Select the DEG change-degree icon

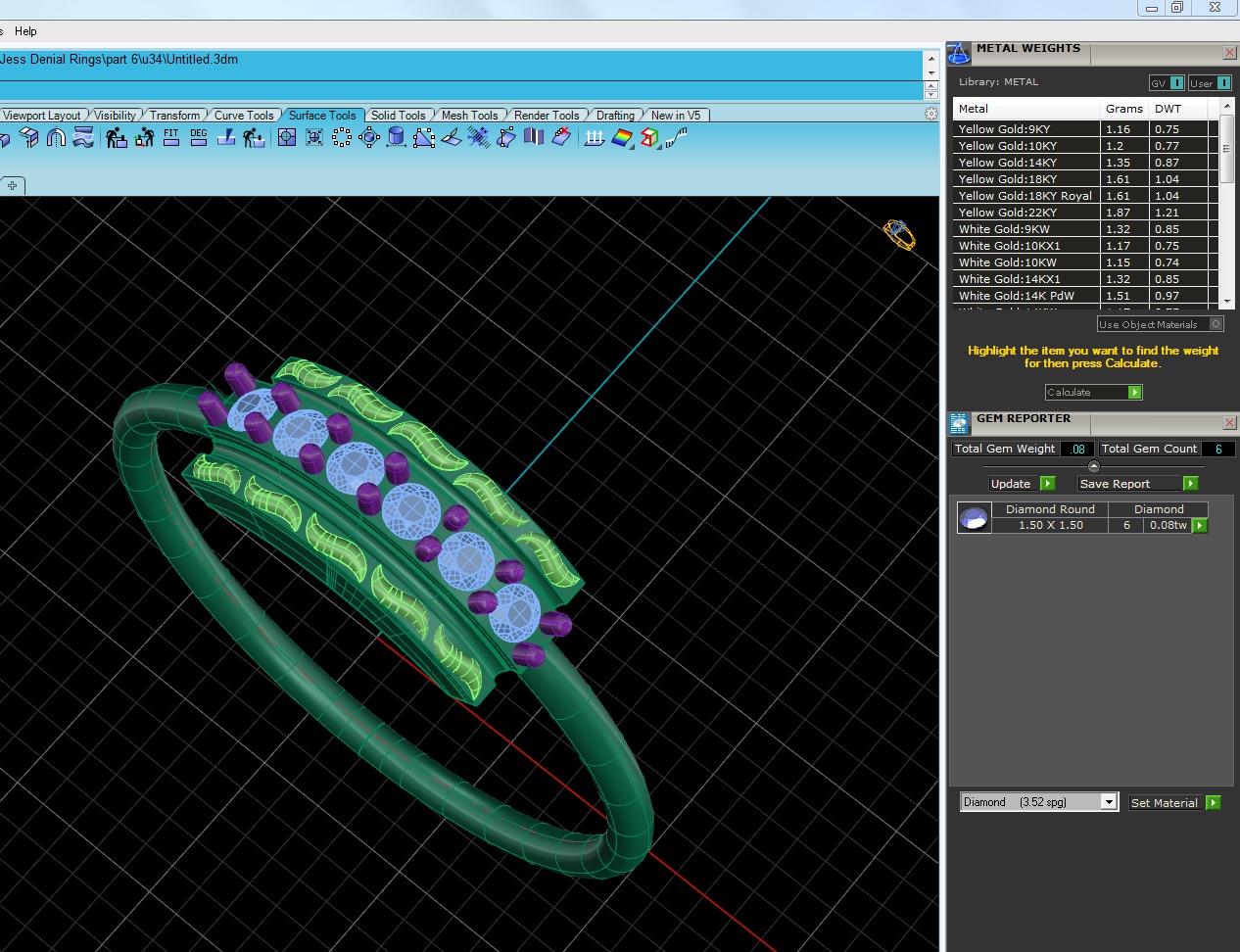pyautogui.click(x=199, y=138)
